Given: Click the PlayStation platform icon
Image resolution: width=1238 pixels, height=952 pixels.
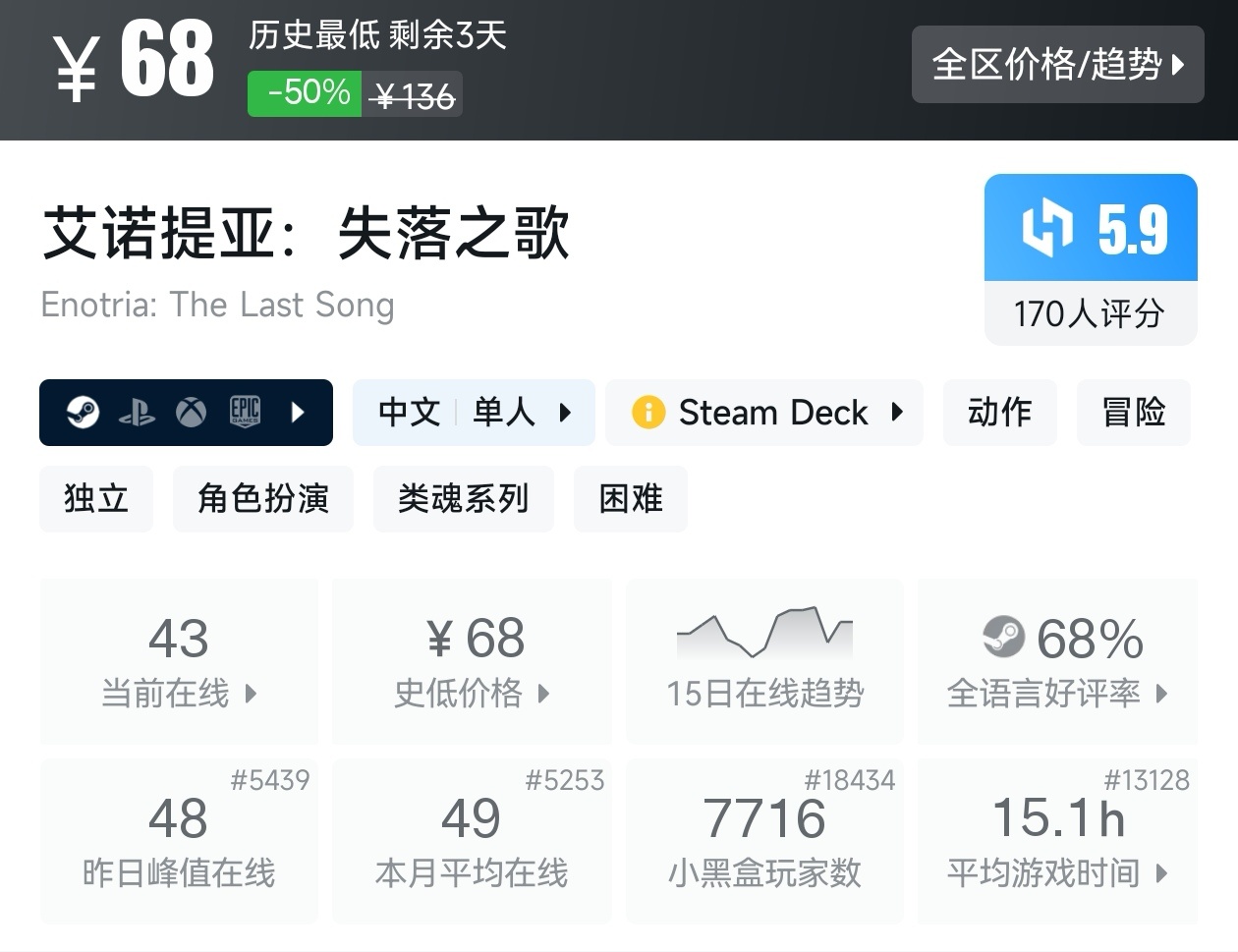Looking at the screenshot, I should (137, 413).
